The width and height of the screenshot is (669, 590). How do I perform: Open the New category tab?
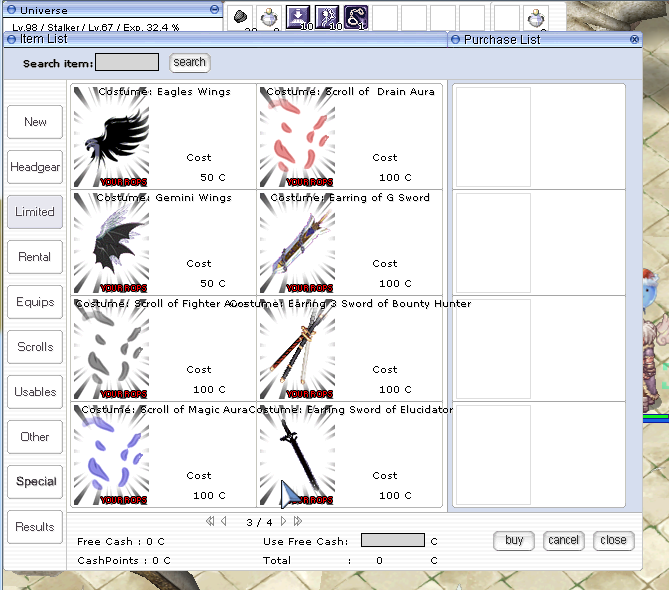(35, 122)
